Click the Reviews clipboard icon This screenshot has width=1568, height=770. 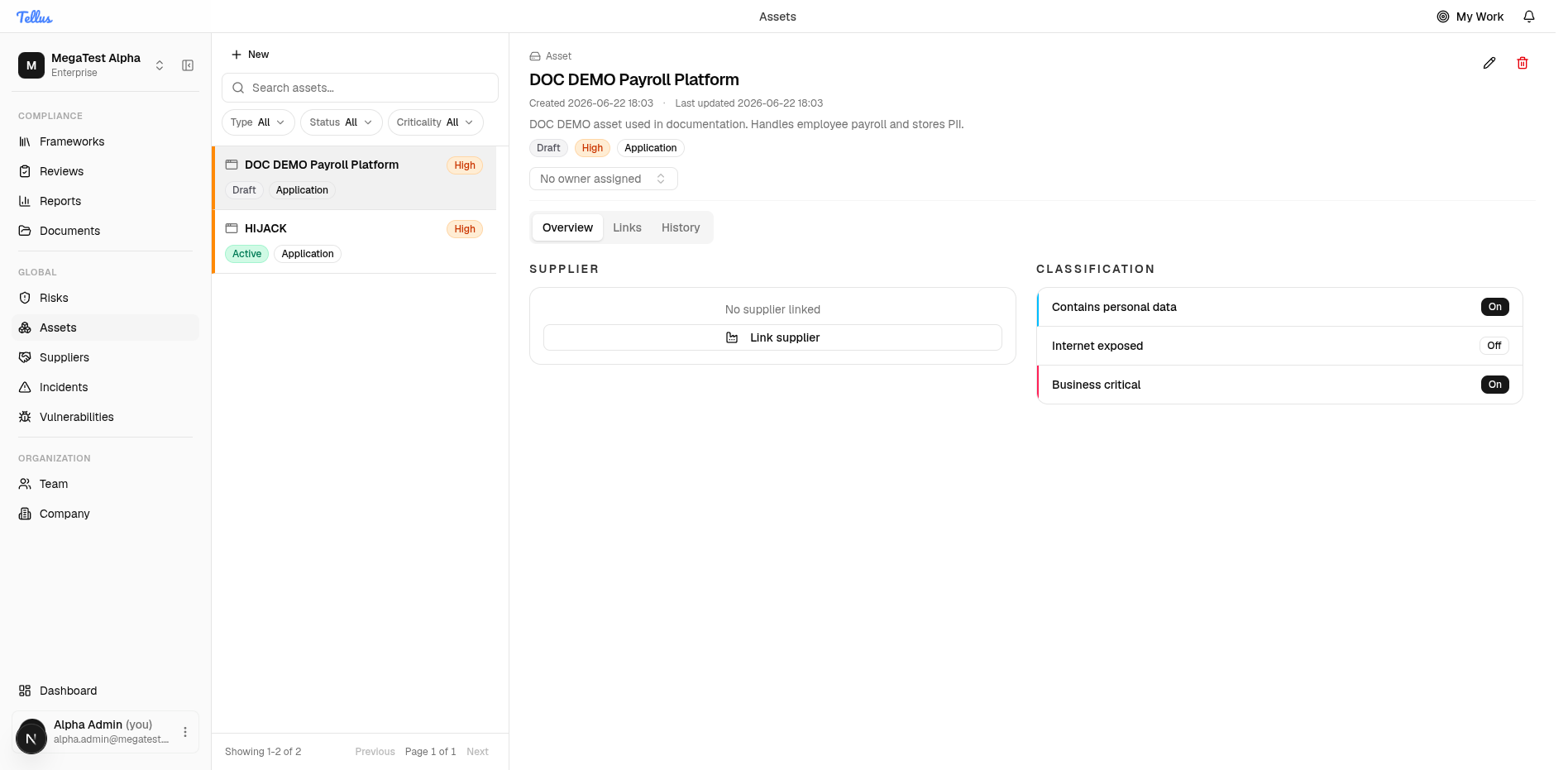coord(25,171)
